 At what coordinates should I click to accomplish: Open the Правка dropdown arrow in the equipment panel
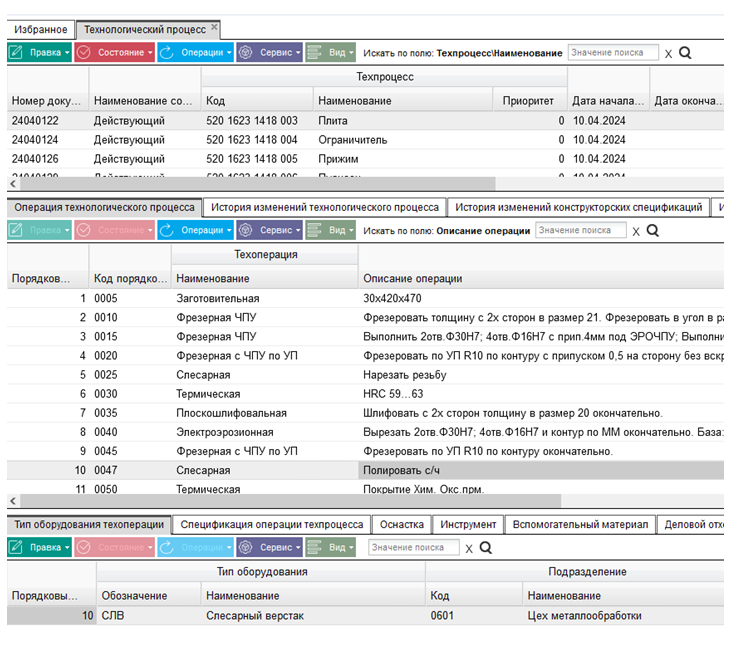tap(67, 547)
